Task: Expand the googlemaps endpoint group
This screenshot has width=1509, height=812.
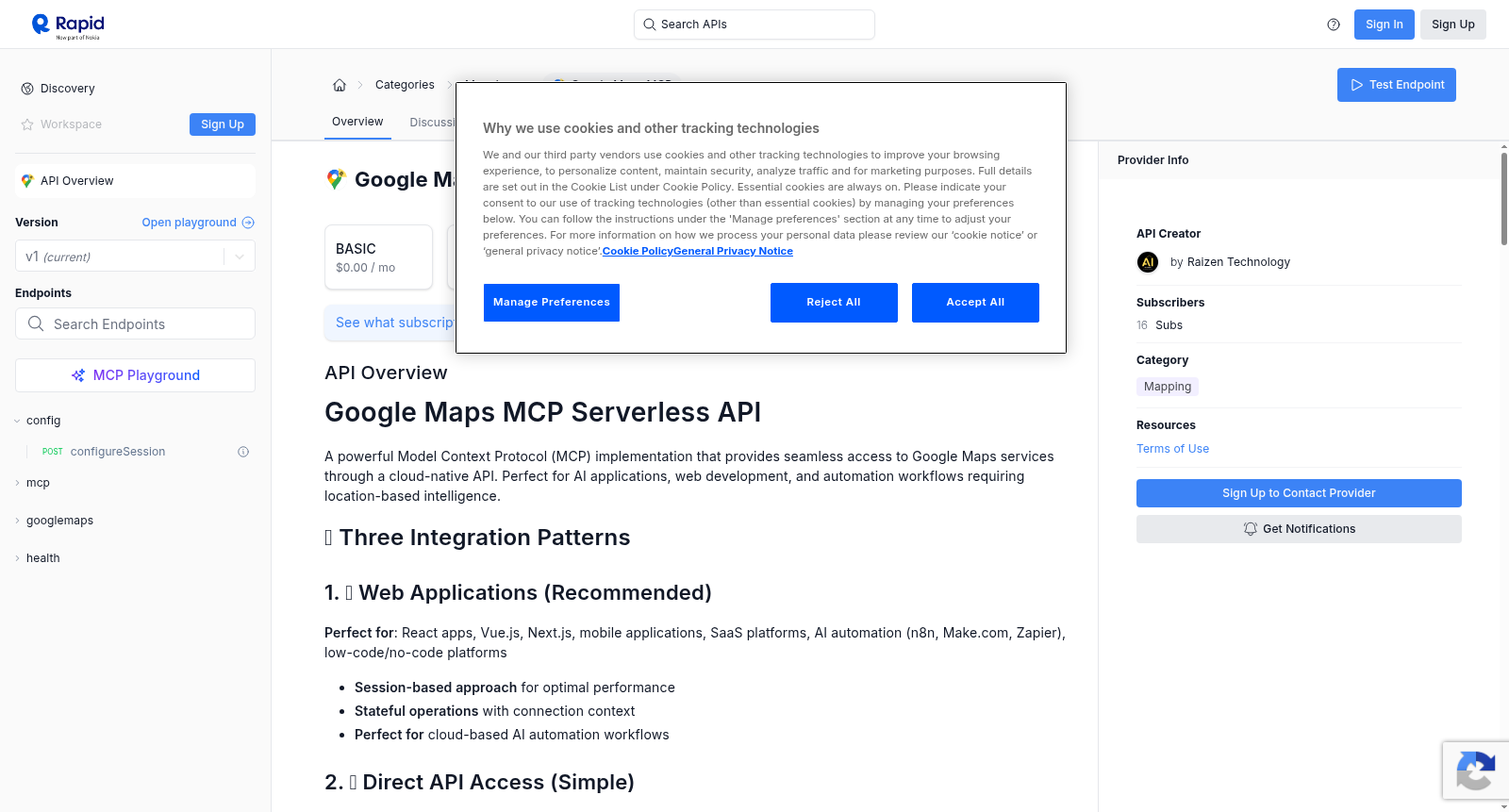Action: click(x=17, y=521)
